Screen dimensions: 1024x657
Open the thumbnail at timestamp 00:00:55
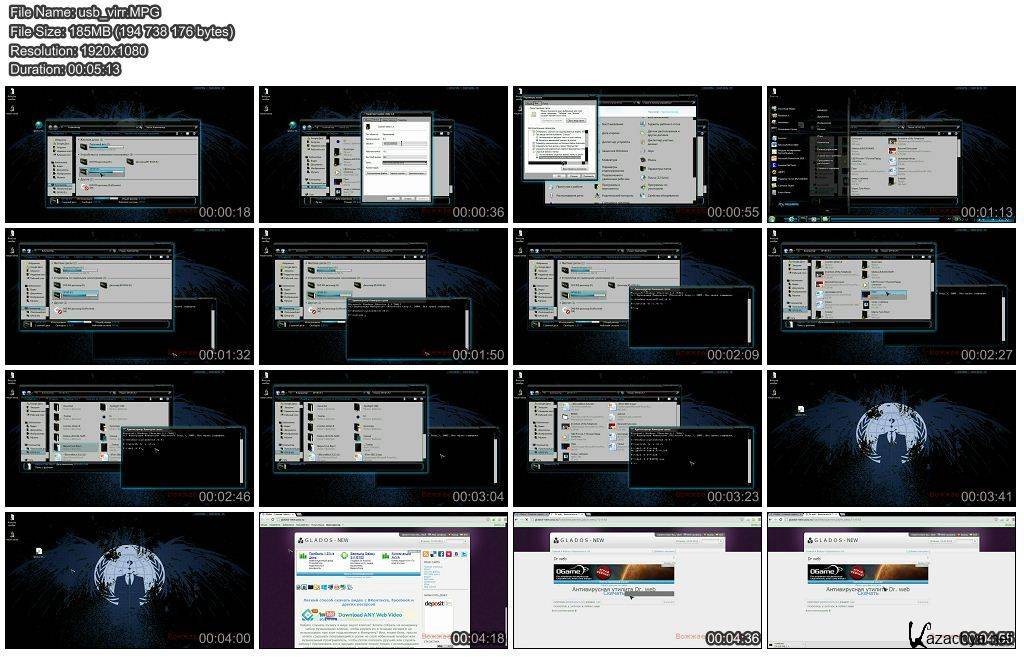pyautogui.click(x=639, y=155)
